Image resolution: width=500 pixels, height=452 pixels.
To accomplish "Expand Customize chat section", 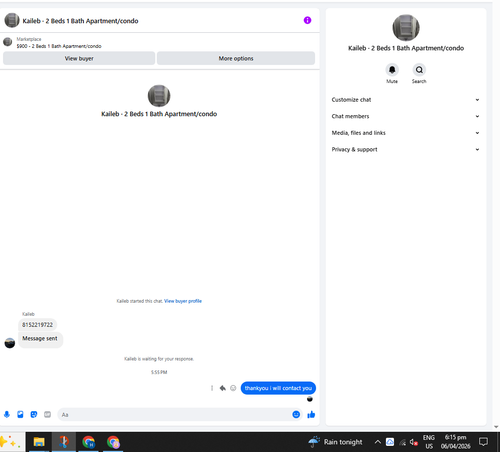I will [406, 100].
